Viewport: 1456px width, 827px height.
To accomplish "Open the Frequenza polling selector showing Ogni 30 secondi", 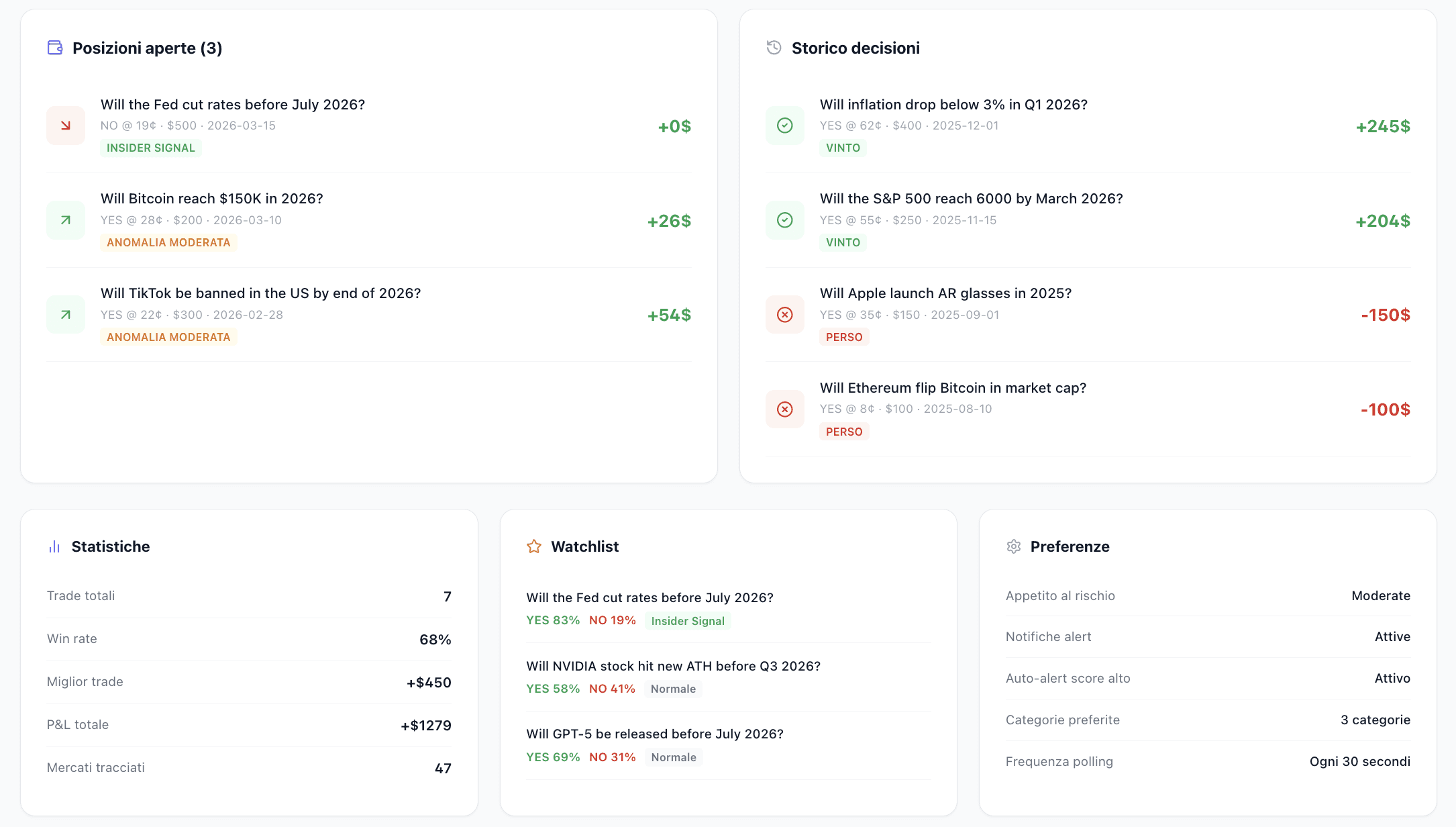I will [1359, 761].
